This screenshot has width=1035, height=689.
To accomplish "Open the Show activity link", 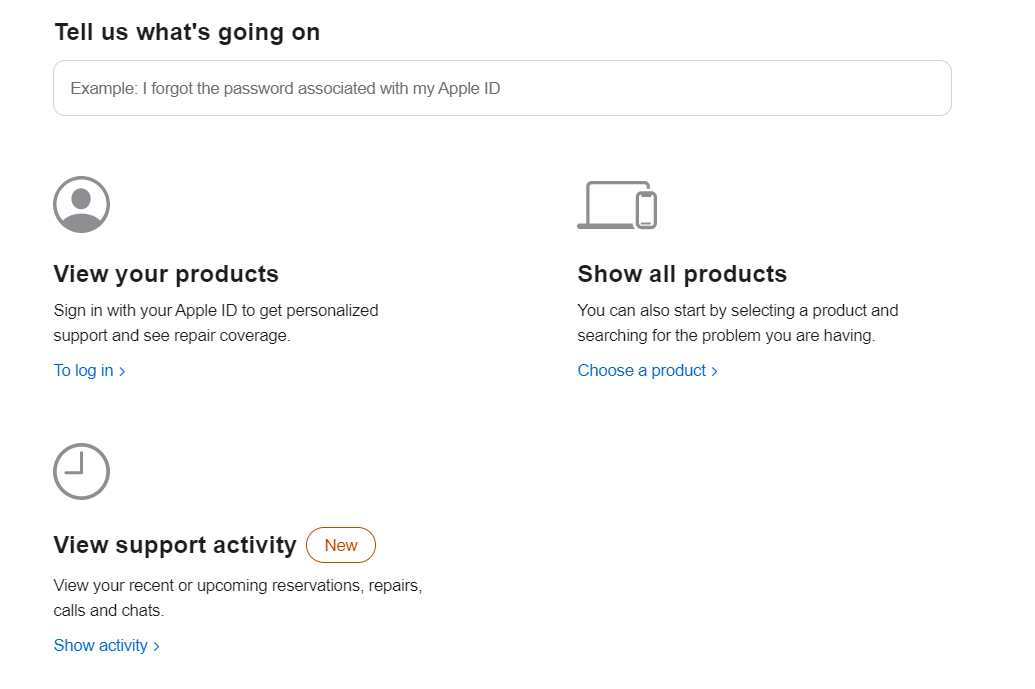I will click(x=101, y=646).
